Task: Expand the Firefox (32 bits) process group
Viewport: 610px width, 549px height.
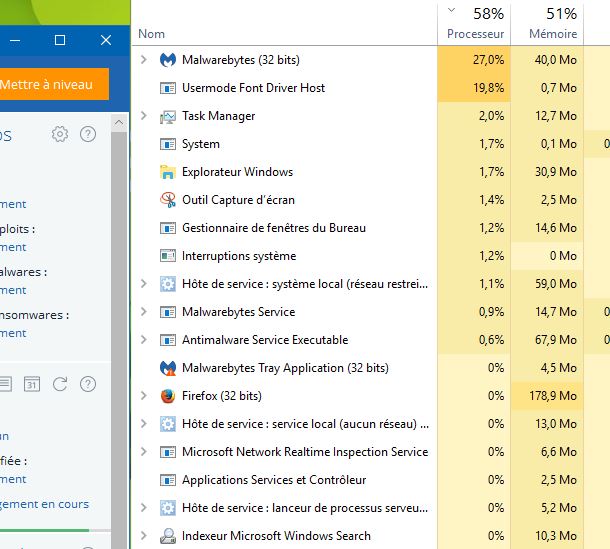Action: [144, 396]
